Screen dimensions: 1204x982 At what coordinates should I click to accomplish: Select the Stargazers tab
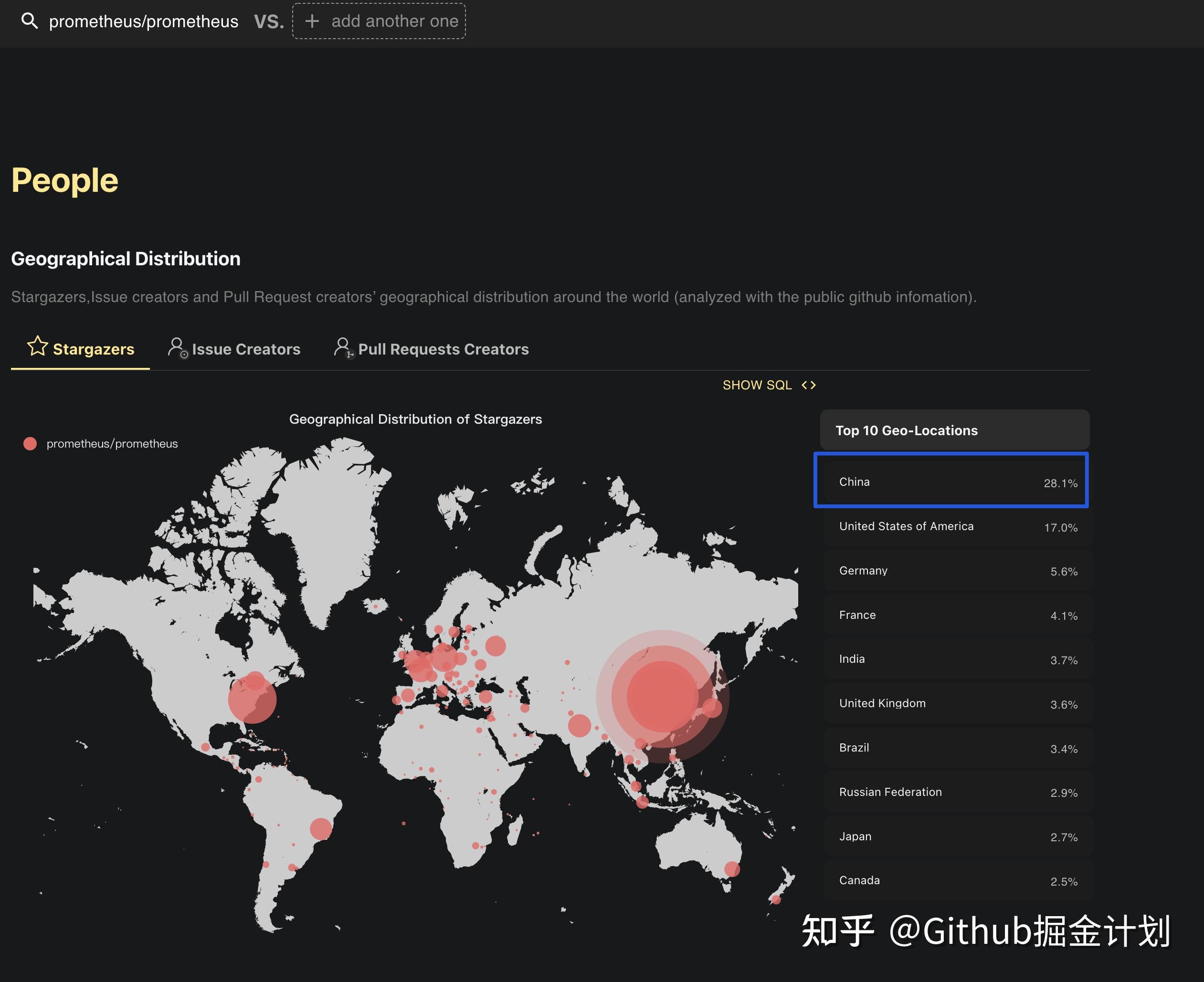tap(93, 348)
